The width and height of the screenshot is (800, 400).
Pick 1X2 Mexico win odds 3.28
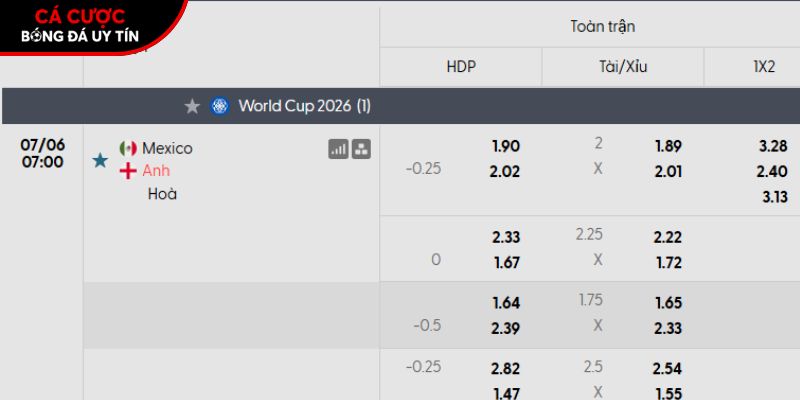[x=773, y=146]
